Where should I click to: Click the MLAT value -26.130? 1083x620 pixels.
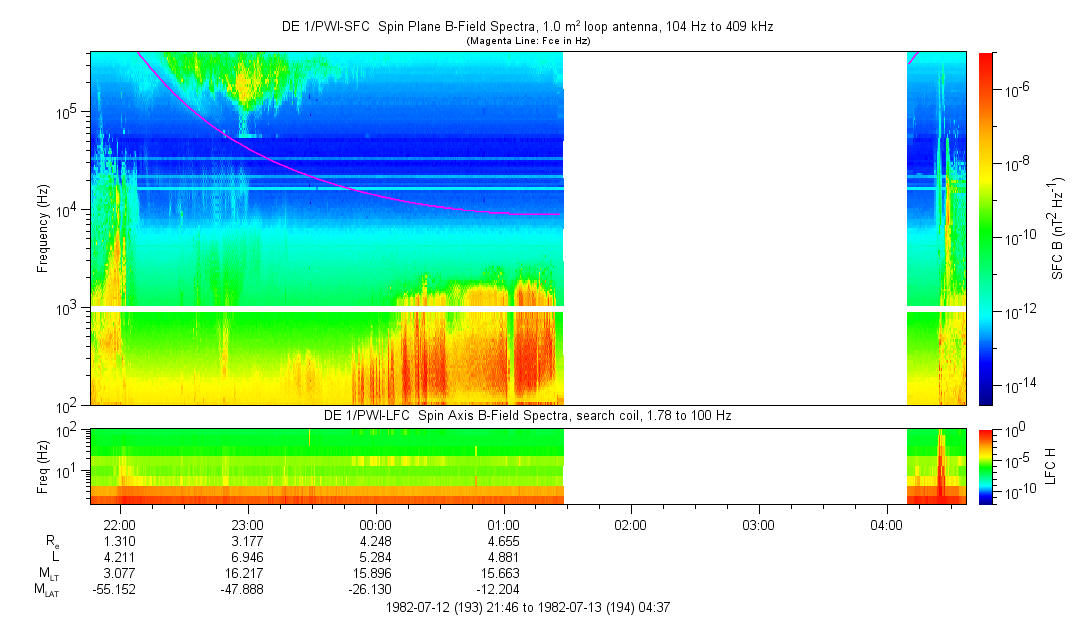click(370, 590)
